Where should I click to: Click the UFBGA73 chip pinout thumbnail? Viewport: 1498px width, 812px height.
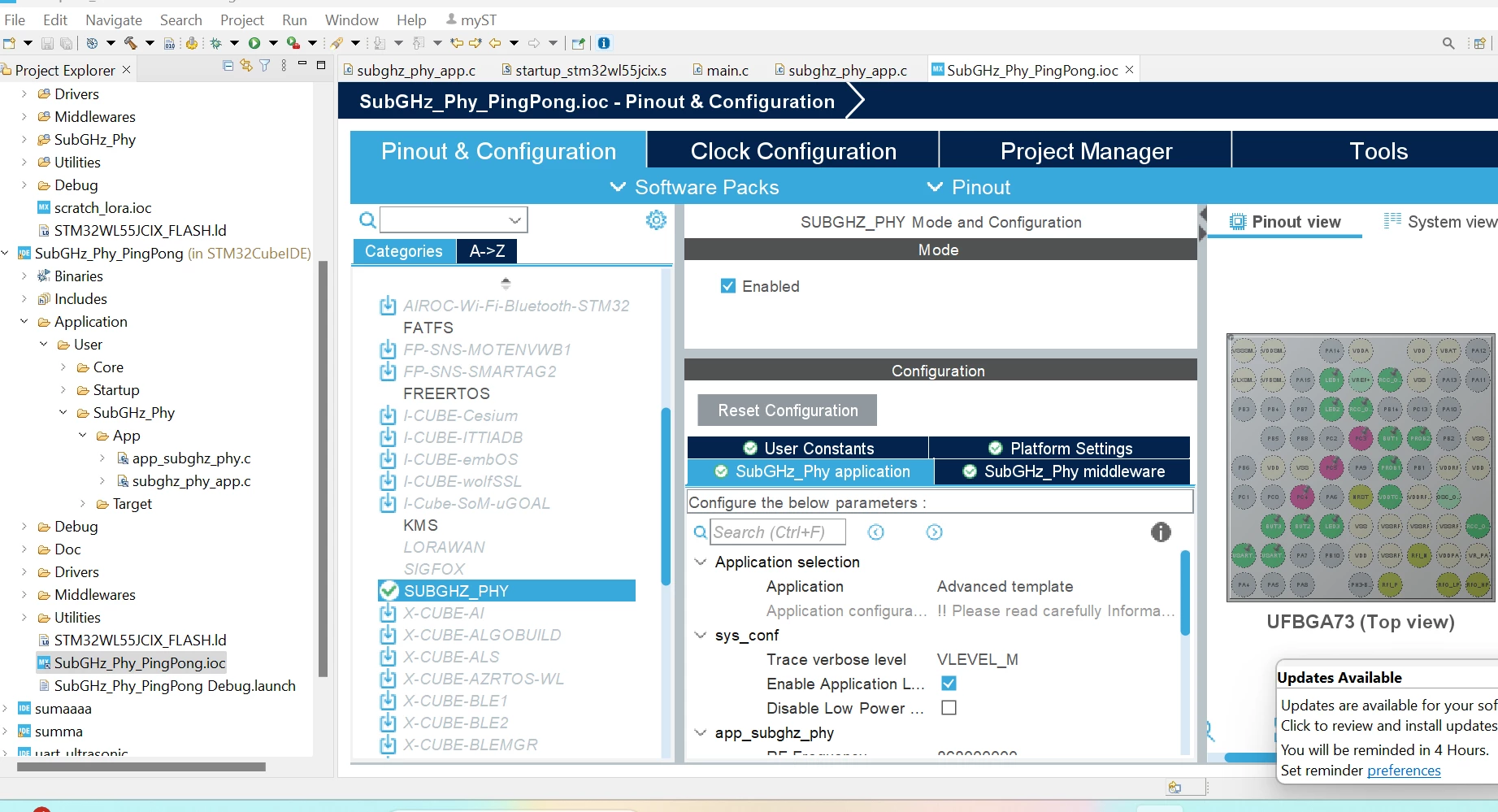pyautogui.click(x=1361, y=467)
